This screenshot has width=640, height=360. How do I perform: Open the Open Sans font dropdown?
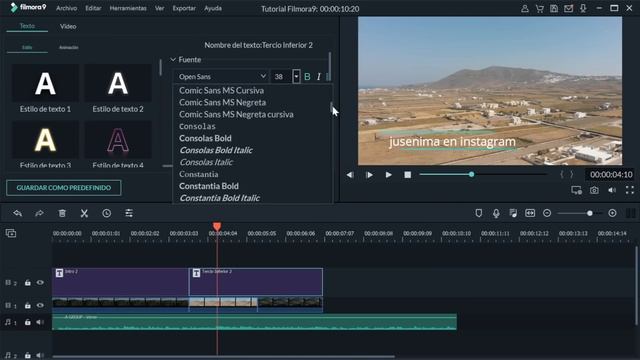point(221,76)
